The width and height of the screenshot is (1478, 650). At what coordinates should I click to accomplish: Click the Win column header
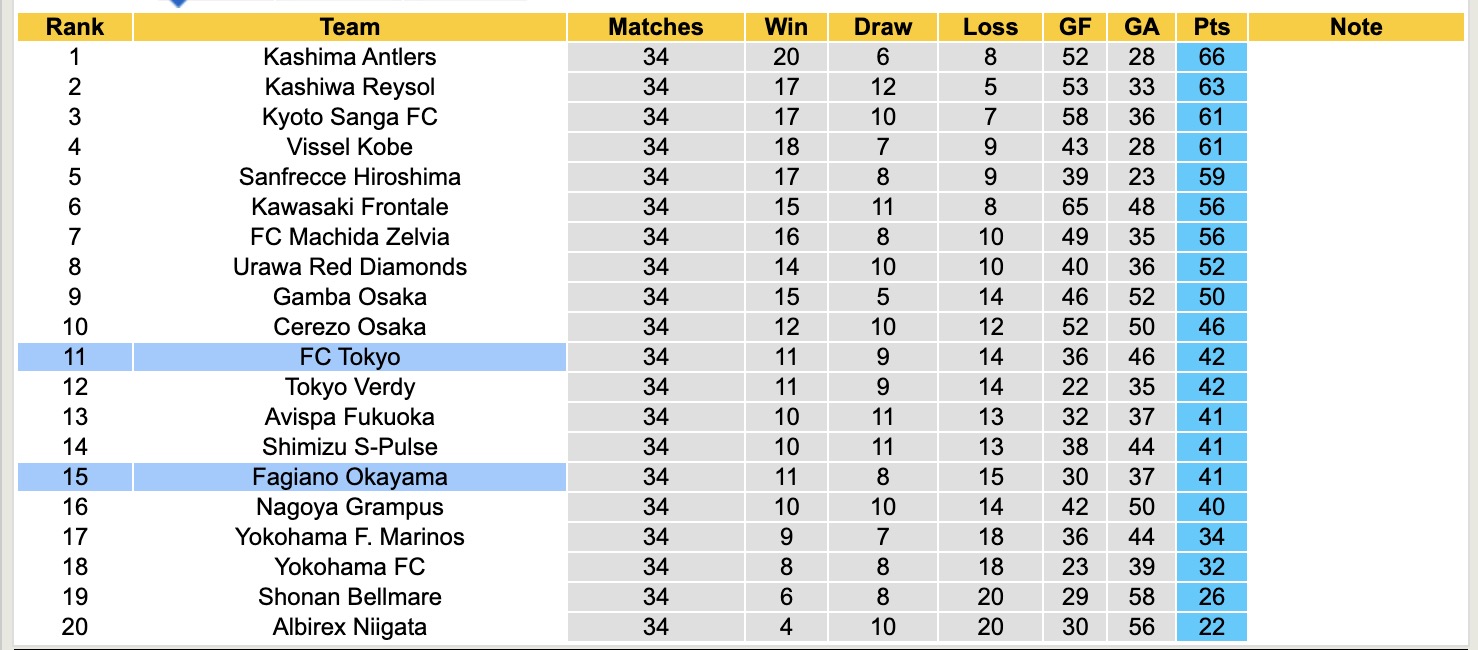coord(786,27)
